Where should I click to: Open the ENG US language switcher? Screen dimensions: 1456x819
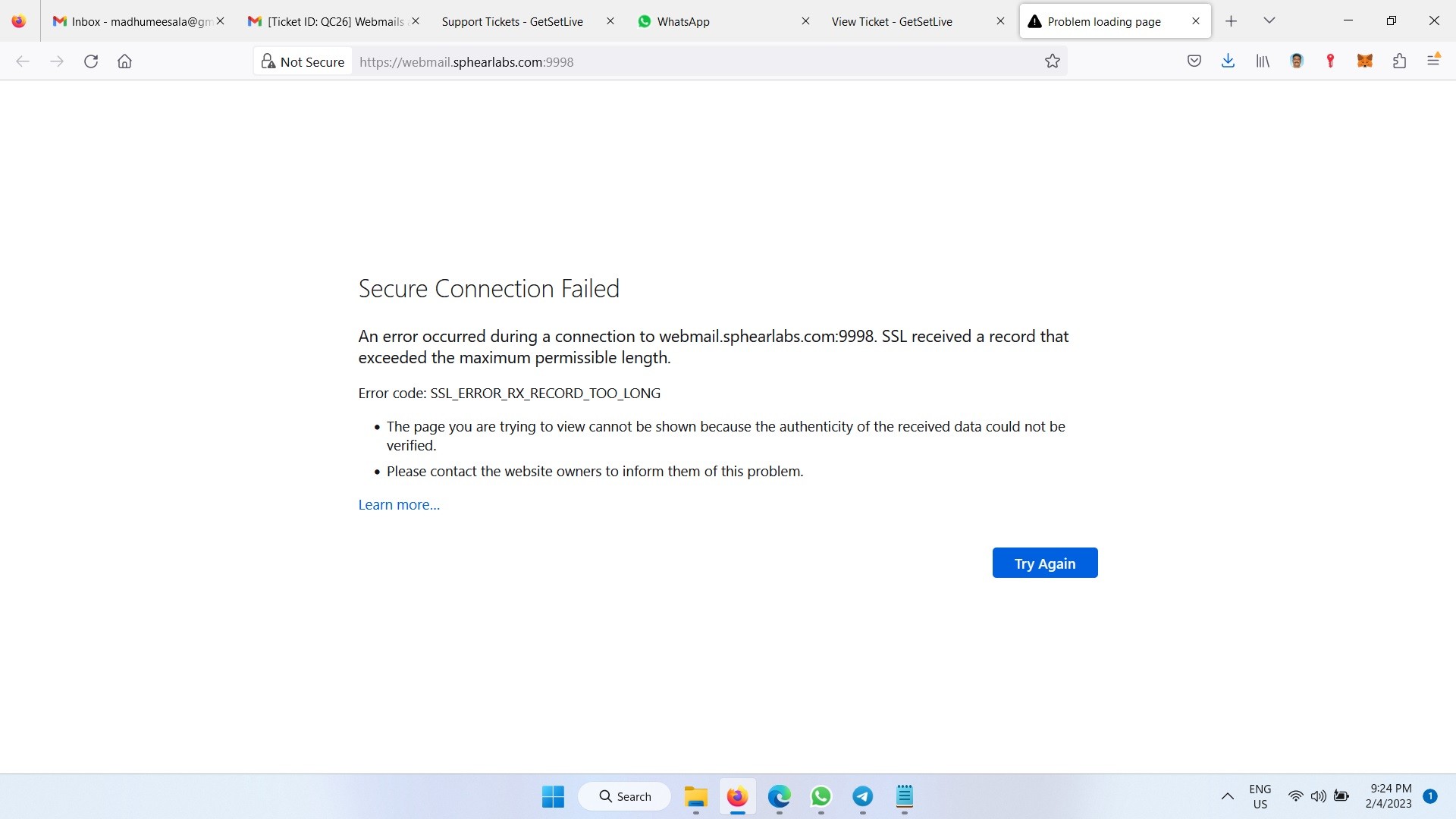[1260, 796]
